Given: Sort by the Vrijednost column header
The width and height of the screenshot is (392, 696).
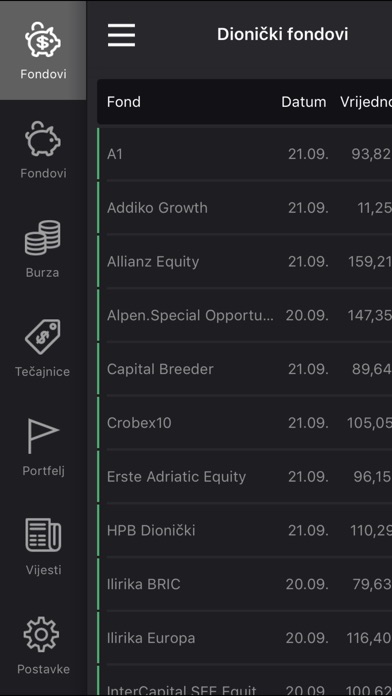Looking at the screenshot, I should tap(366, 102).
